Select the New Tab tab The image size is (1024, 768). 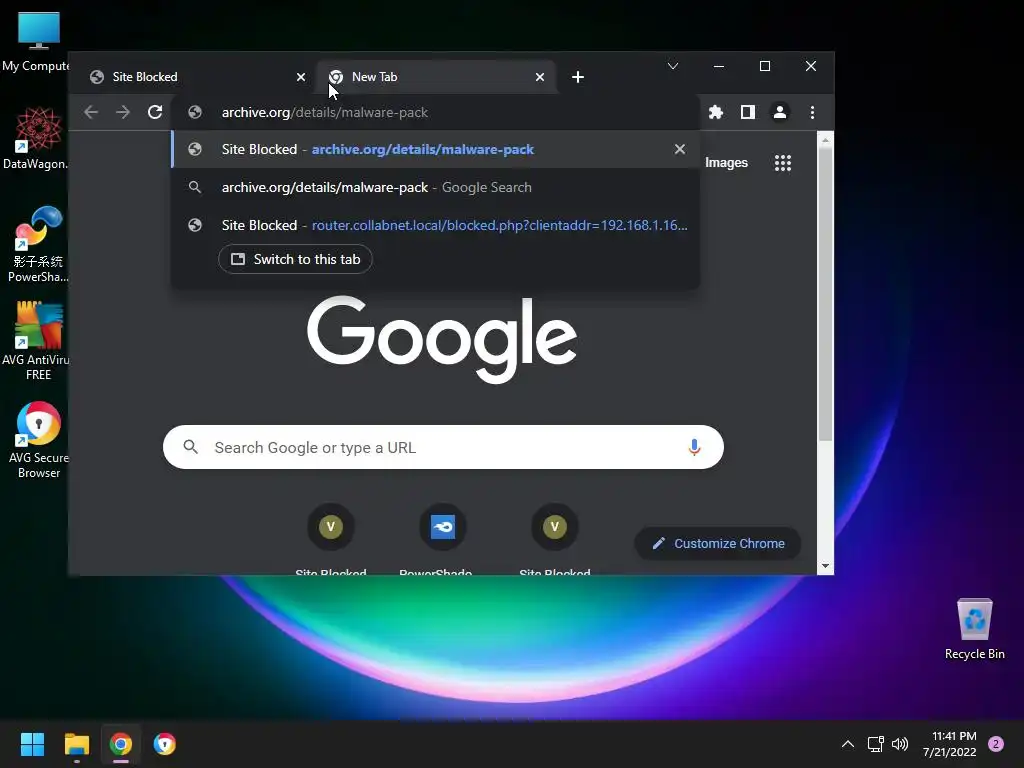pyautogui.click(x=436, y=77)
